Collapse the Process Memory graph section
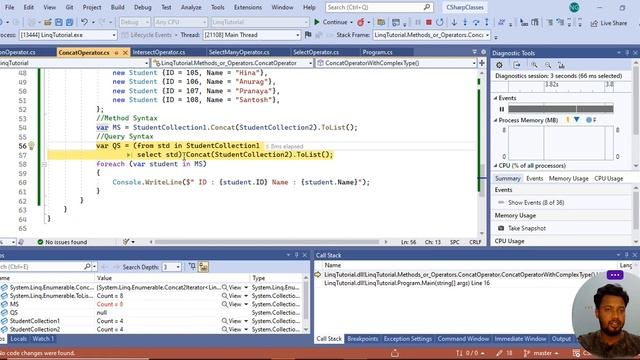 click(496, 120)
